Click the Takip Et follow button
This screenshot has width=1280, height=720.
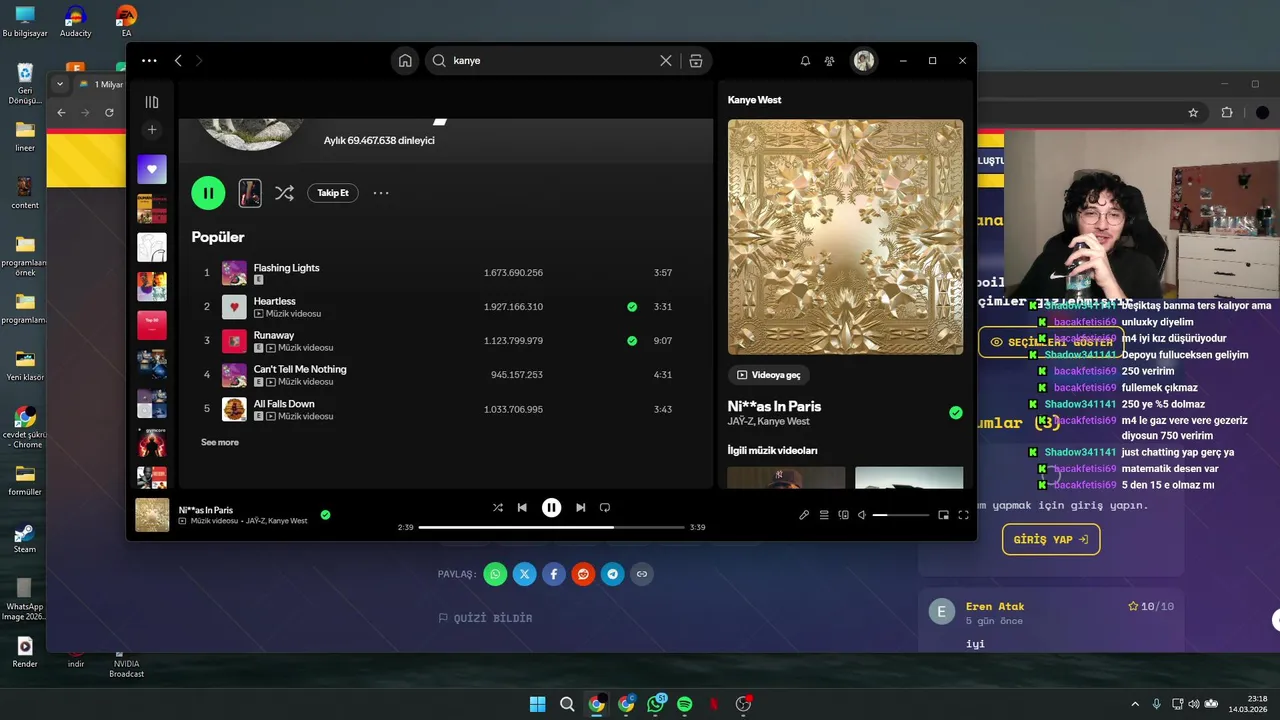333,193
